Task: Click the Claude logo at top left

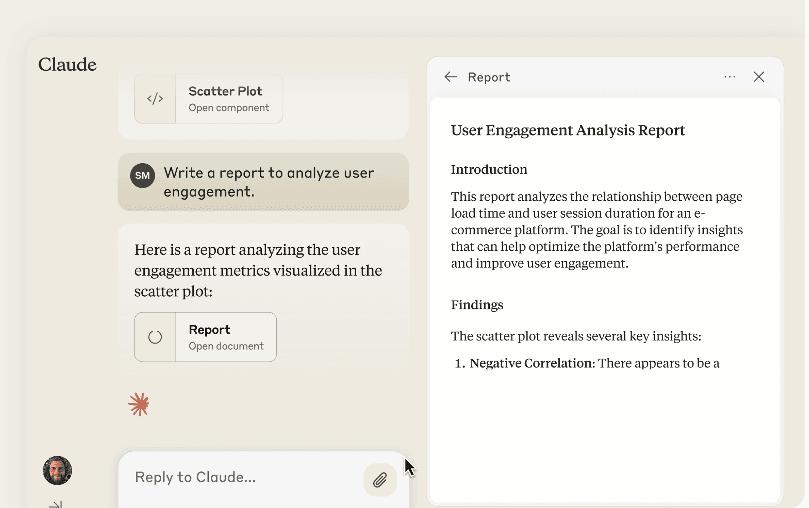Action: tap(67, 65)
